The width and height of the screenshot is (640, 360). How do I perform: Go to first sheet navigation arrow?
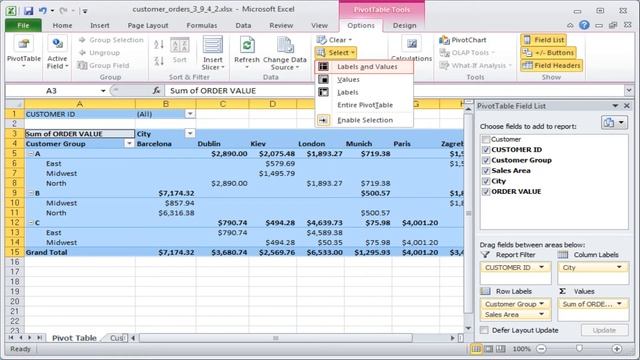point(11,338)
